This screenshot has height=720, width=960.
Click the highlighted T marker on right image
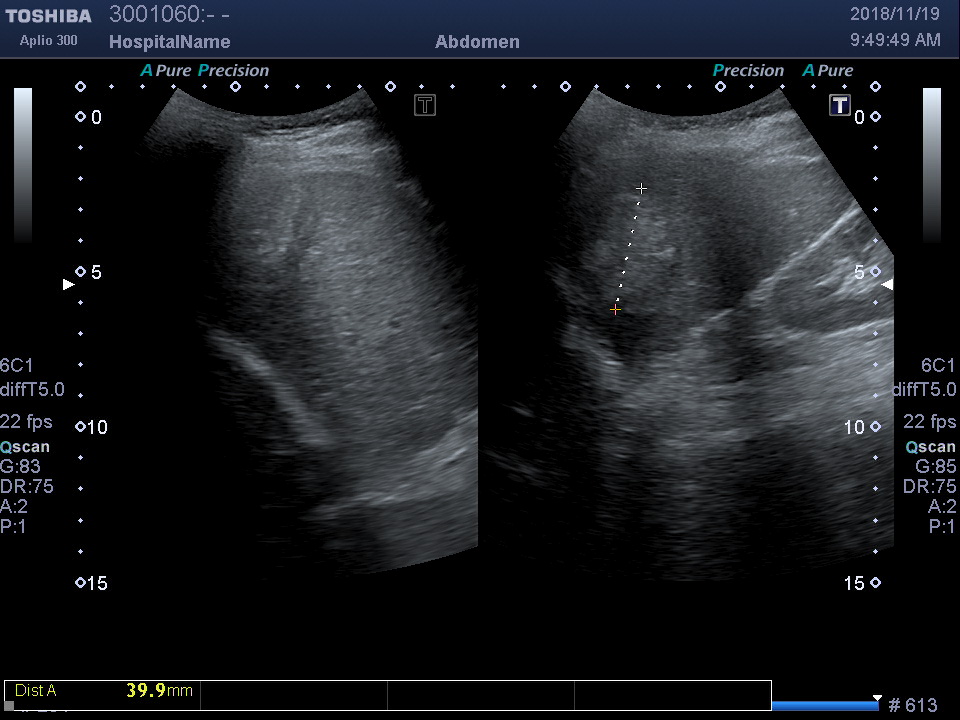(x=840, y=105)
